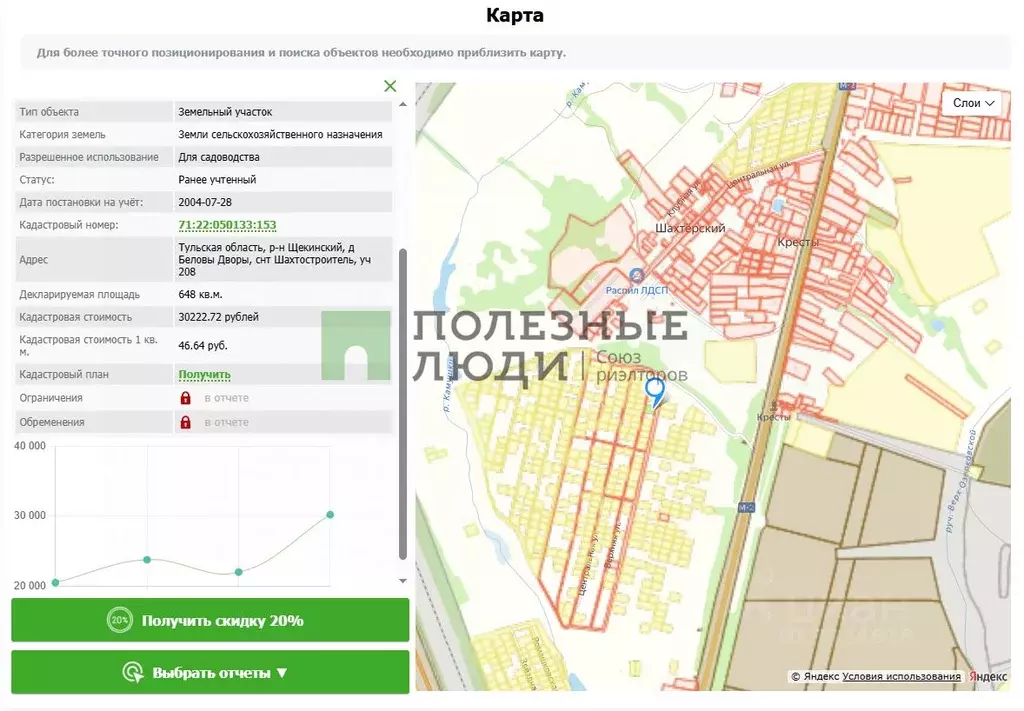Open cadastral number 71:22:050133:153 link
The width and height of the screenshot is (1024, 711).
tap(227, 225)
